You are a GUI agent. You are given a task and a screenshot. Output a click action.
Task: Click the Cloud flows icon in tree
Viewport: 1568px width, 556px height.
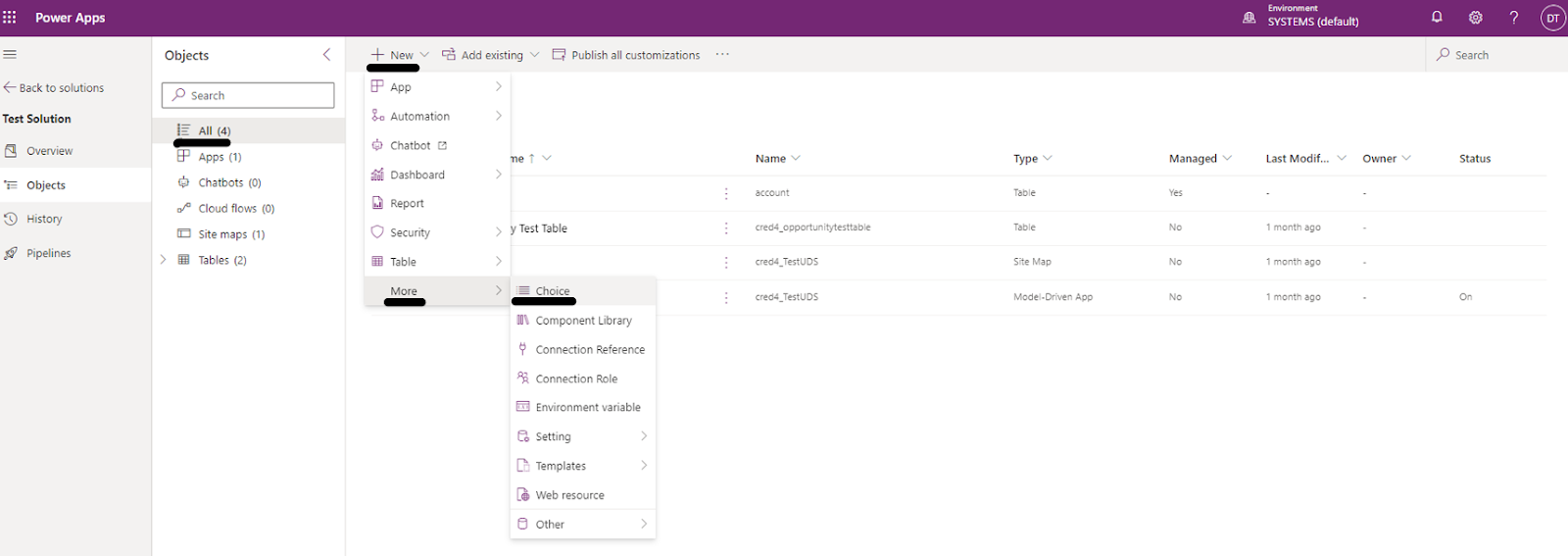coord(183,208)
